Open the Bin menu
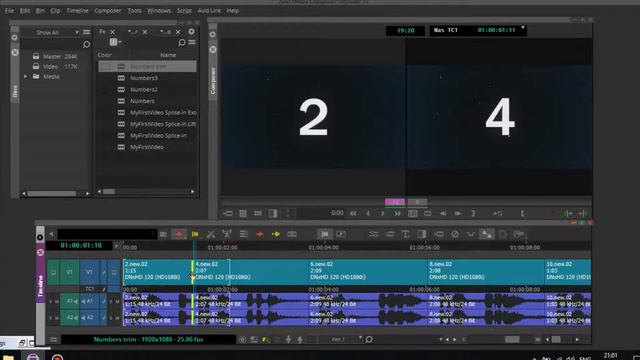Viewport: 640px width, 360px height. [40, 11]
